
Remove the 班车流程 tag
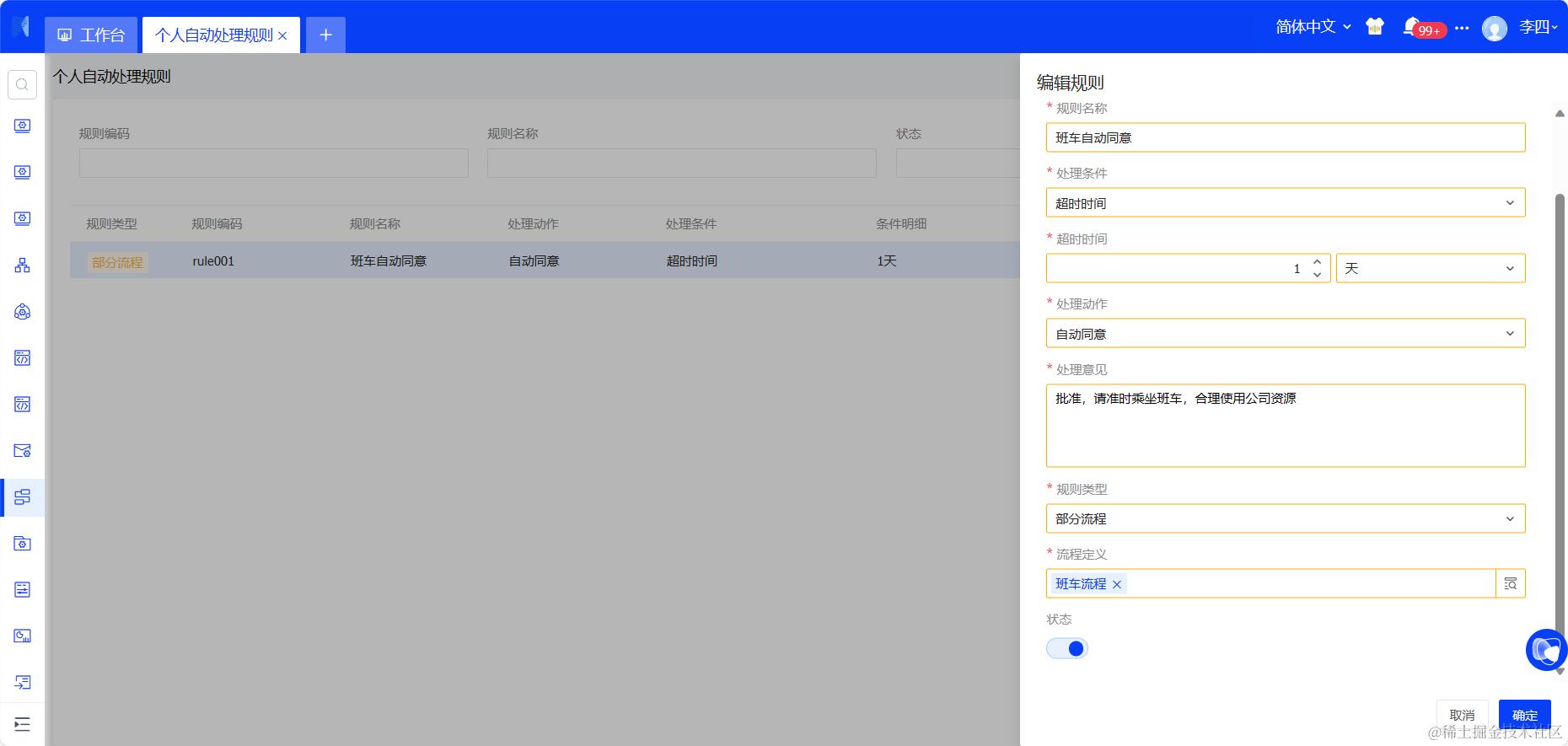coord(1117,584)
